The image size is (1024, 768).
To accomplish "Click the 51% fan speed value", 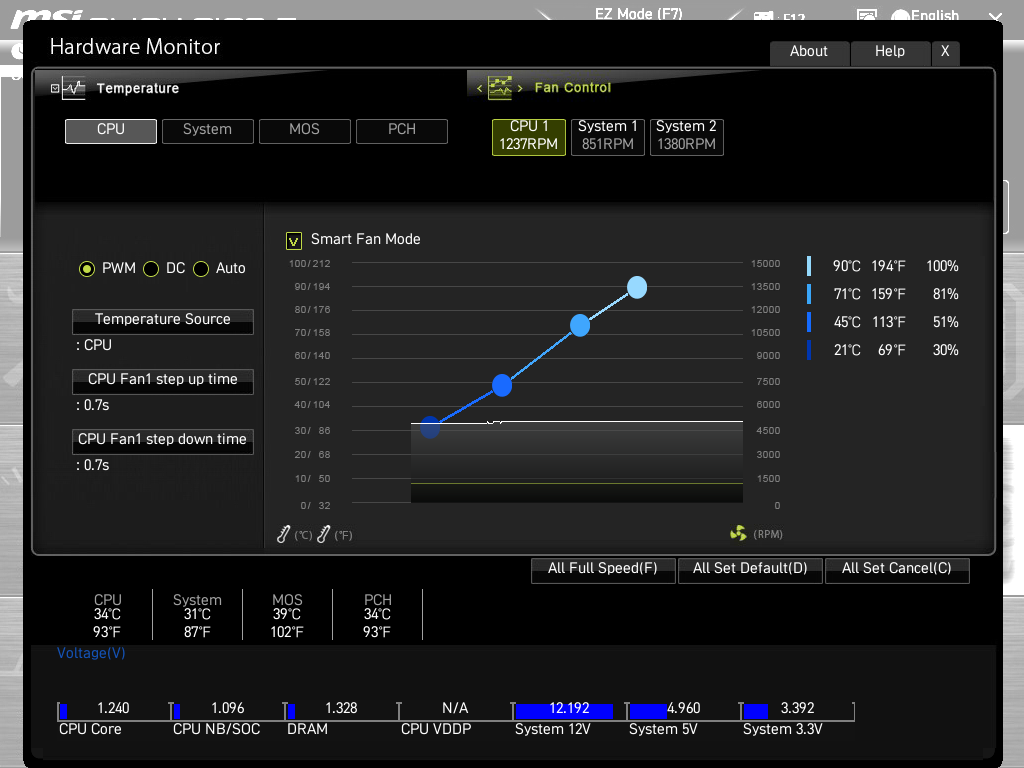I will pos(946,323).
